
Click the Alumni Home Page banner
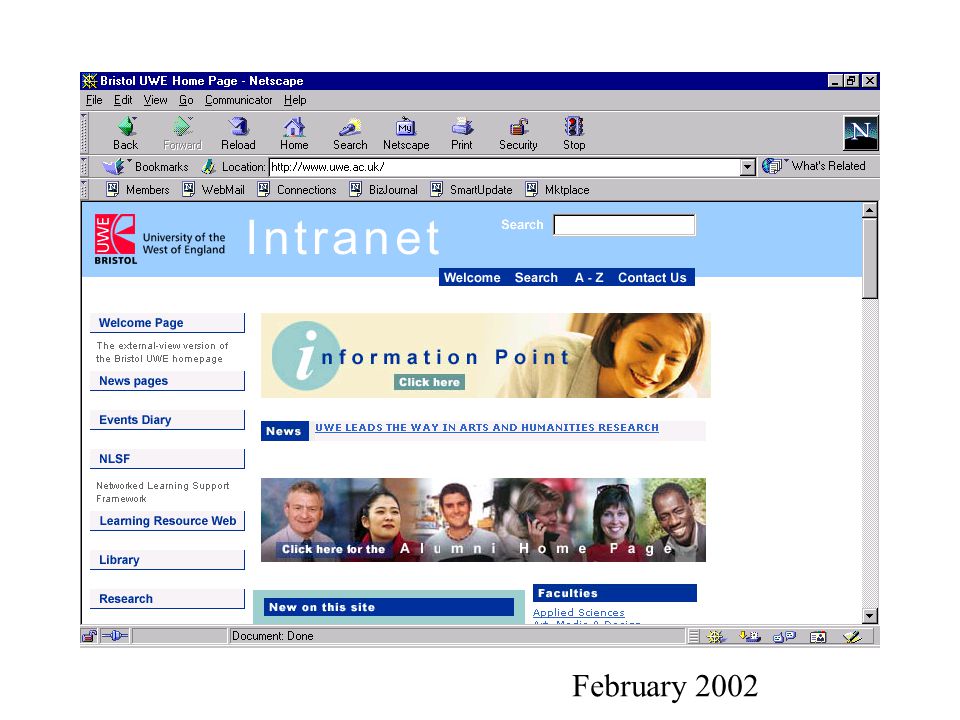(483, 520)
